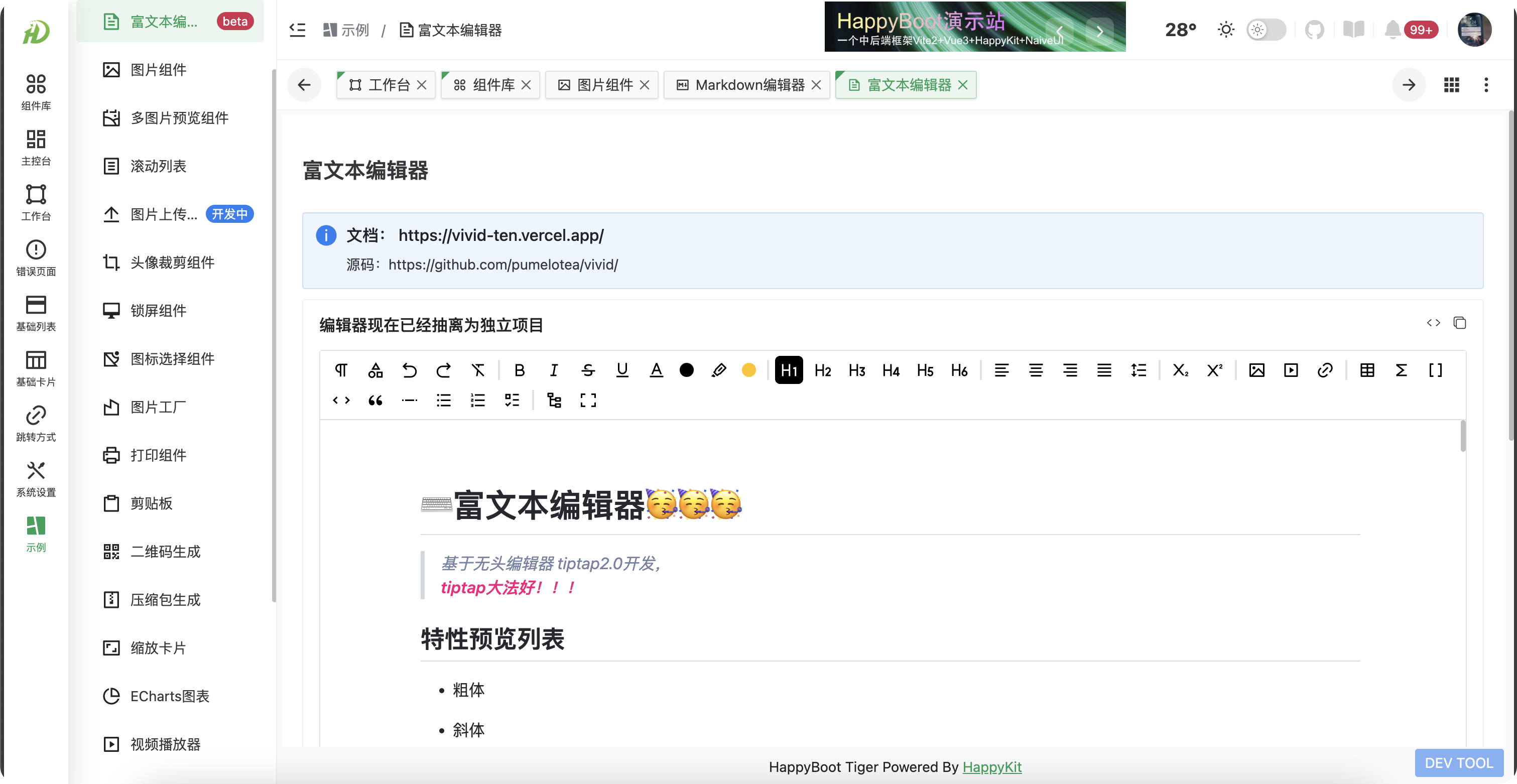Click the yellow highlight color swatch

(748, 370)
